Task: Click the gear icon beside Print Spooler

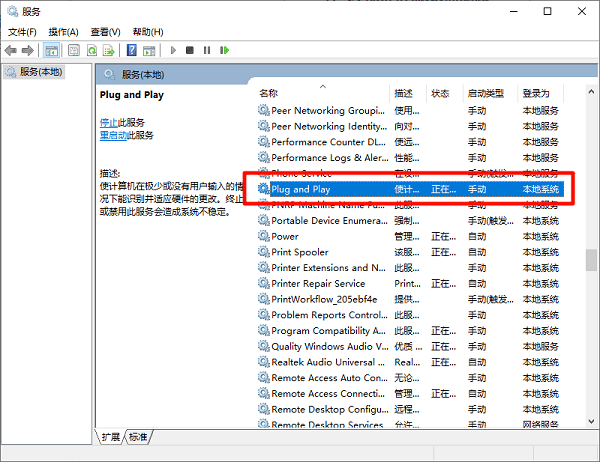Action: (x=264, y=252)
